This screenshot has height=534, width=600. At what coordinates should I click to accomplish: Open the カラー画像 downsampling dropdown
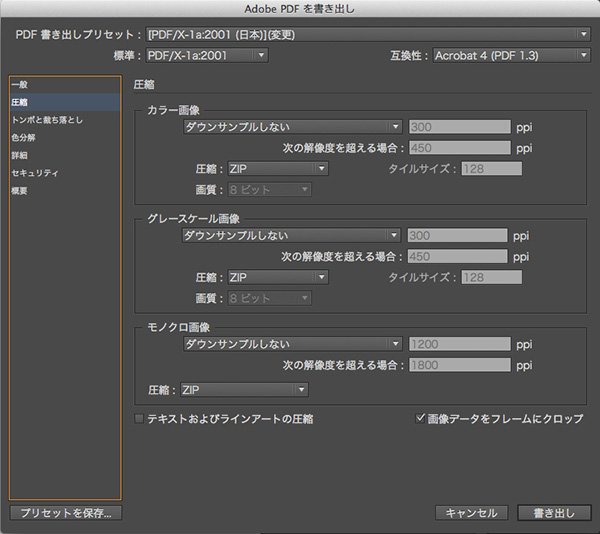(293, 127)
